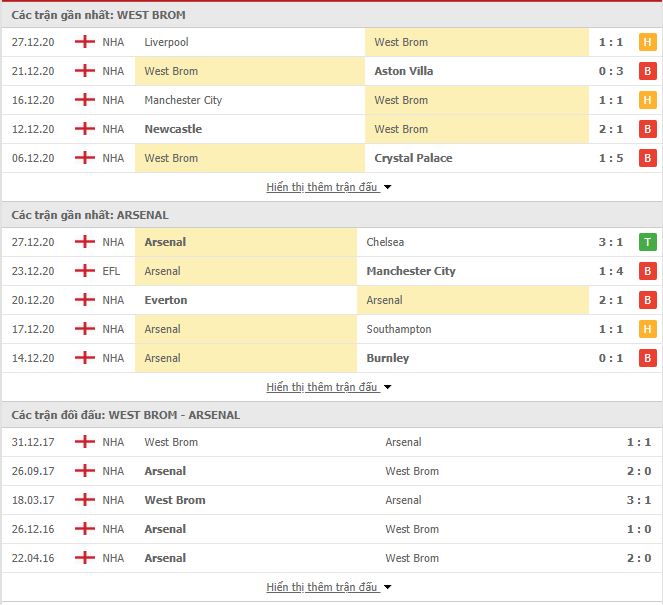Click the 3 : 1 score of Arsenal vs Chelsea
Viewport: 663px width, 605px height.
[611, 242]
